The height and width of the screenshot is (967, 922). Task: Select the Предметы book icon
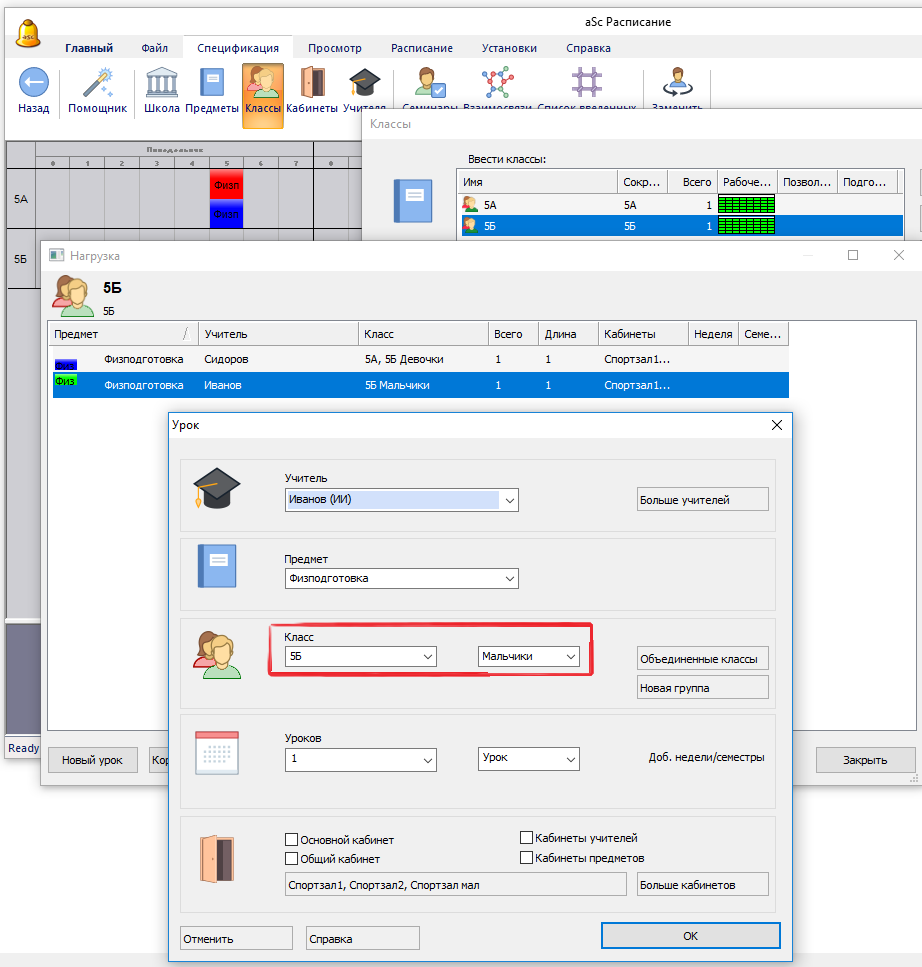pos(212,84)
